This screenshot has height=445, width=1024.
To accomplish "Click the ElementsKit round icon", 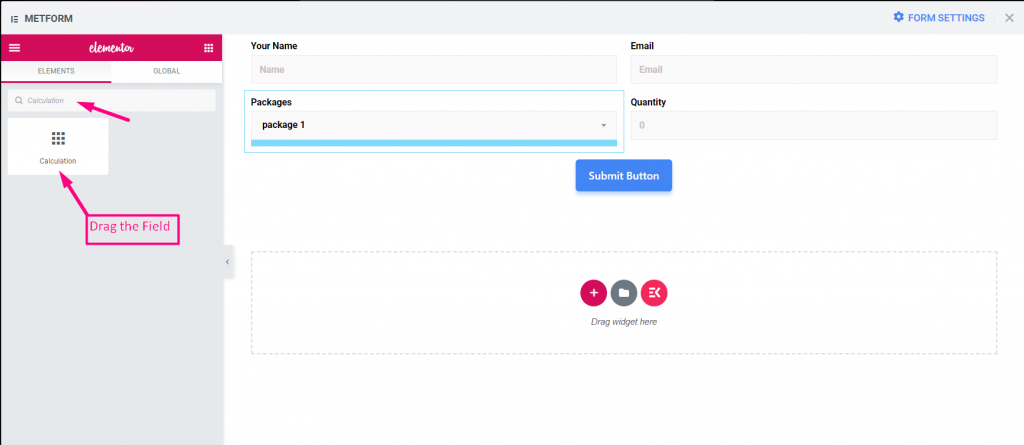I will pos(654,292).
